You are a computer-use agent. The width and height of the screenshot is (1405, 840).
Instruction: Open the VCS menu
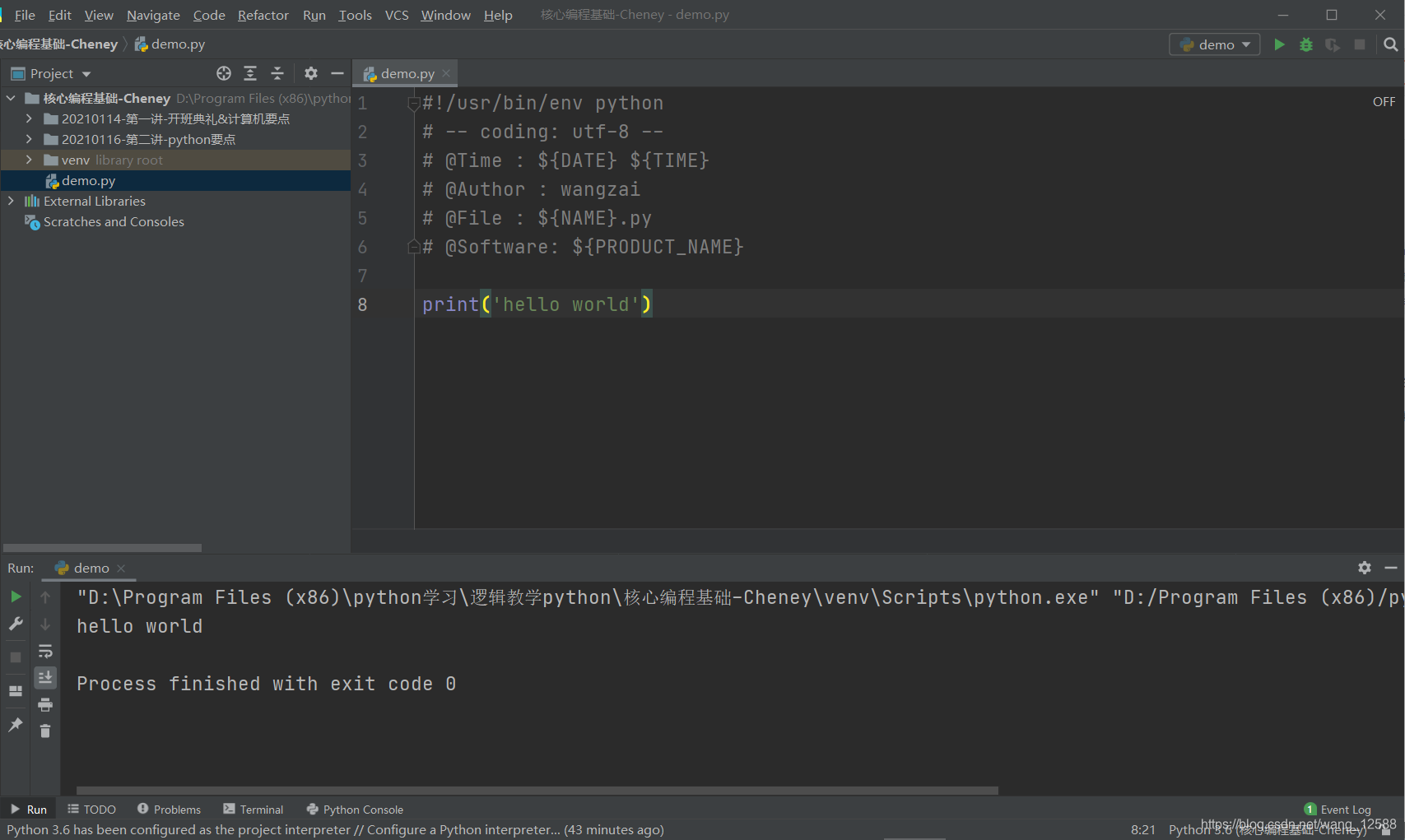point(397,15)
